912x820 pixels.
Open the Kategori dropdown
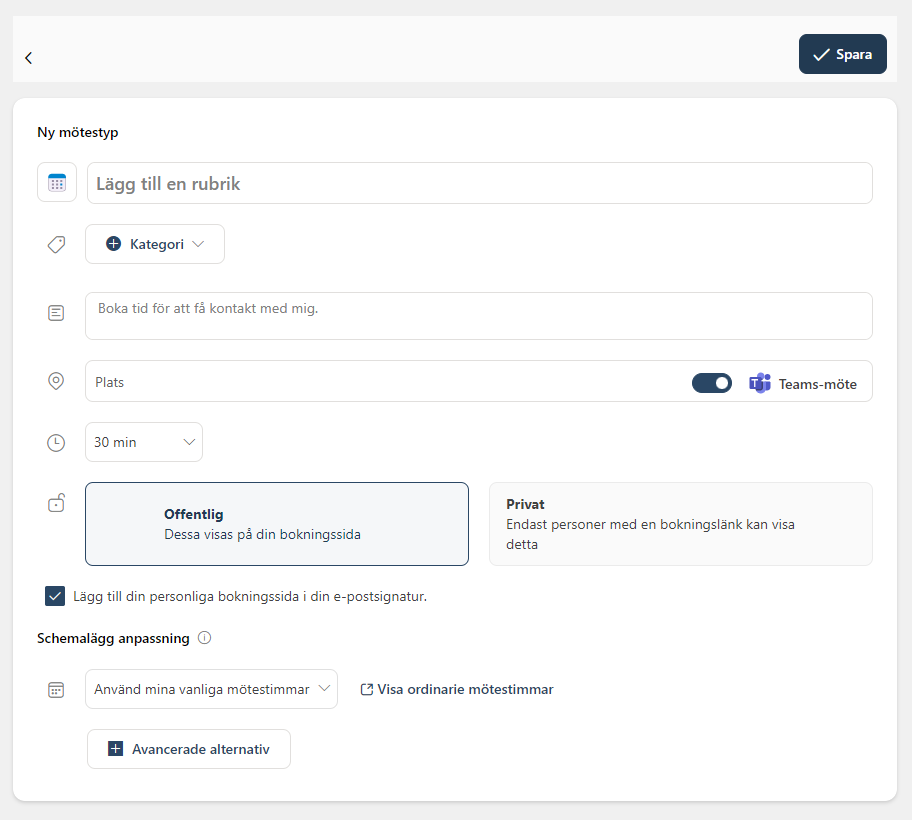pyautogui.click(x=155, y=244)
